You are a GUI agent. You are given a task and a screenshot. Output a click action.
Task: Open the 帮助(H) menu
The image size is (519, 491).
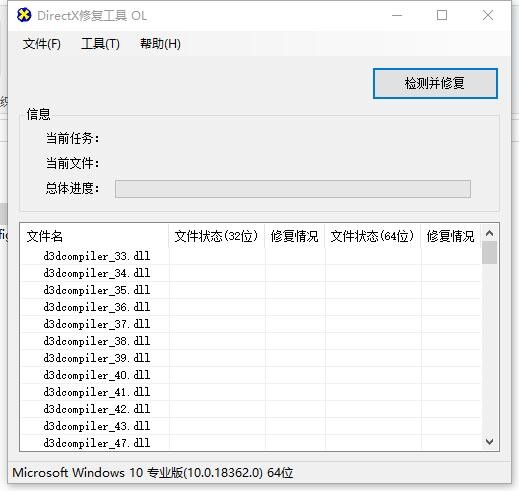[160, 44]
